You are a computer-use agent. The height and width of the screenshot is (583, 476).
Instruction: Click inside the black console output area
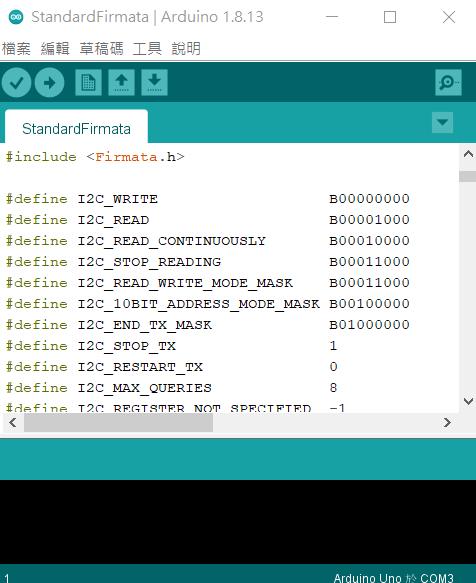238,522
